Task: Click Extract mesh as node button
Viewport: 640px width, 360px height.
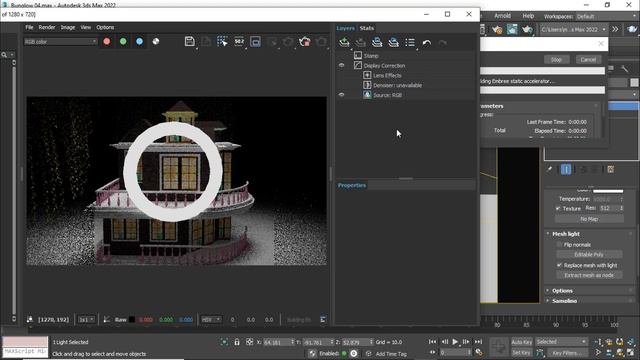Action: click(x=589, y=275)
